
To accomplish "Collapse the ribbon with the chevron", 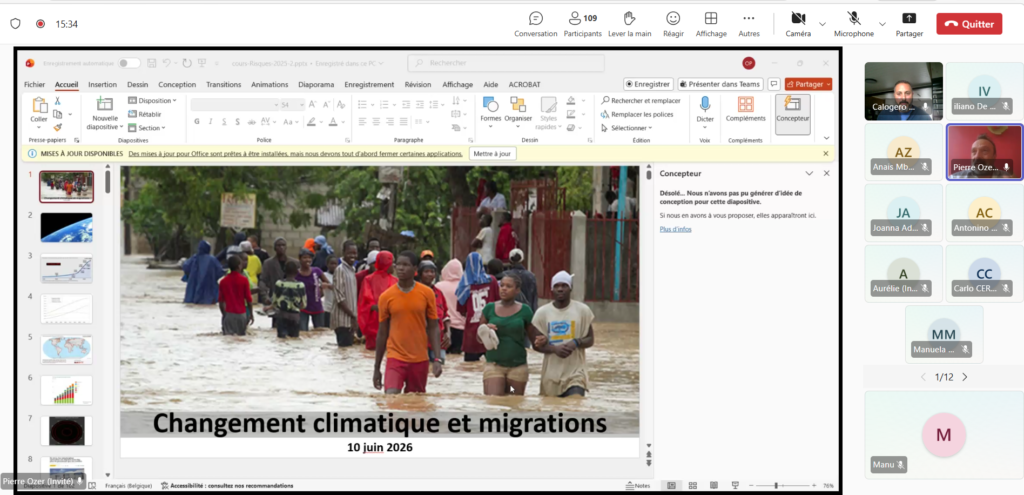I will click(826, 138).
